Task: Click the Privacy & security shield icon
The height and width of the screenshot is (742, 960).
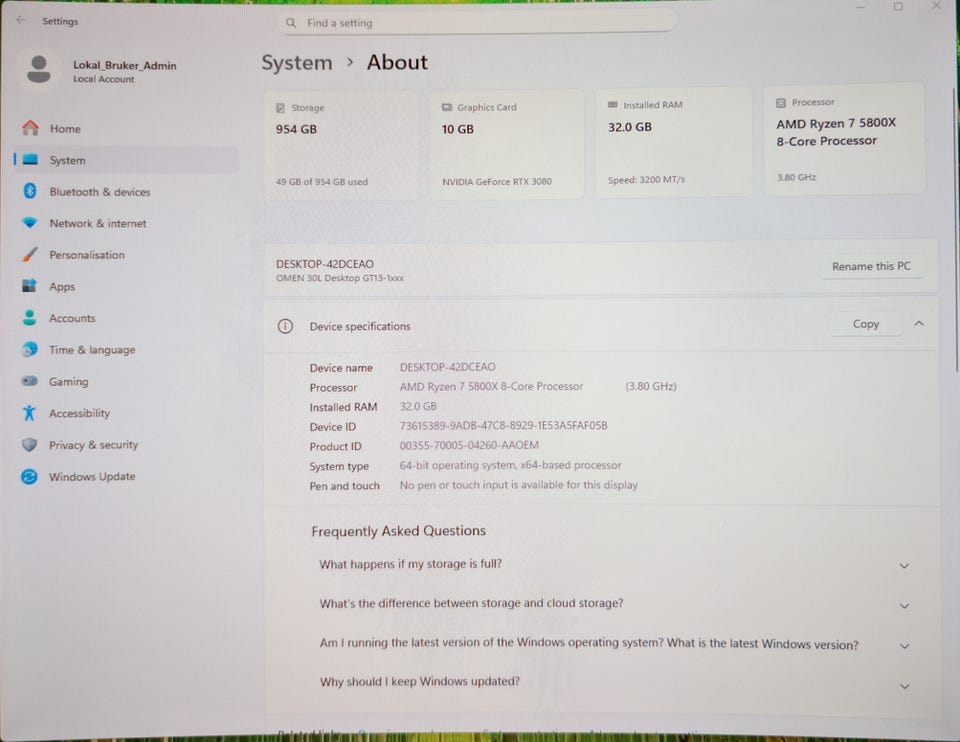Action: click(x=29, y=444)
